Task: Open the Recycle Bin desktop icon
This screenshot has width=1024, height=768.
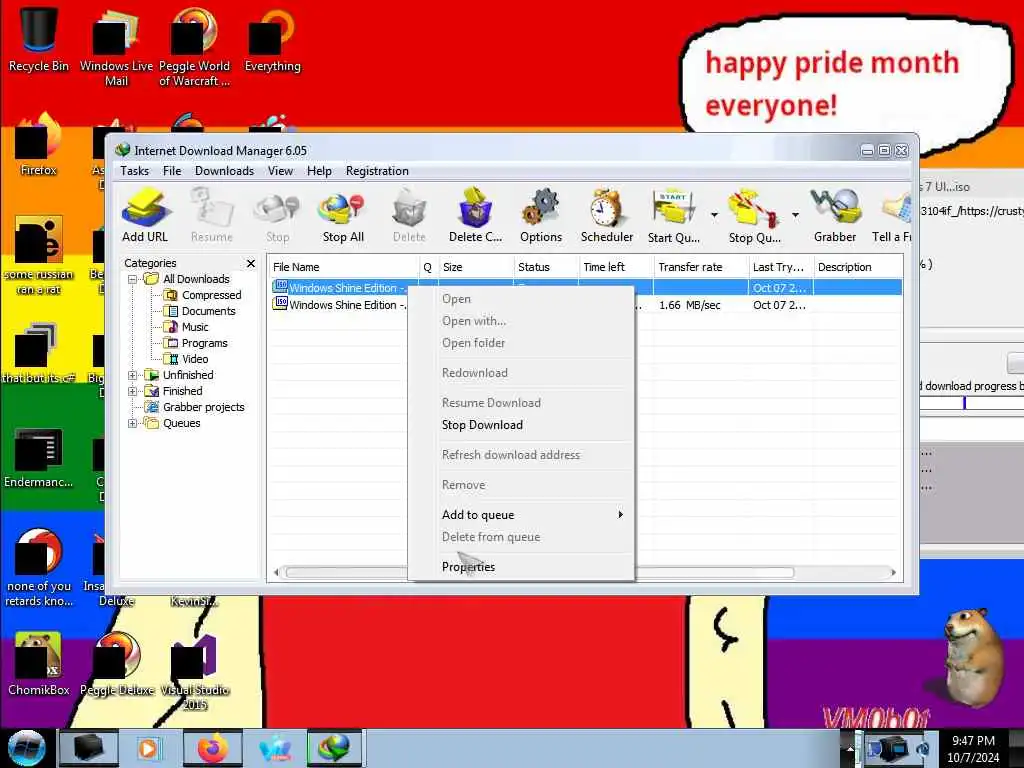Action: click(x=39, y=39)
